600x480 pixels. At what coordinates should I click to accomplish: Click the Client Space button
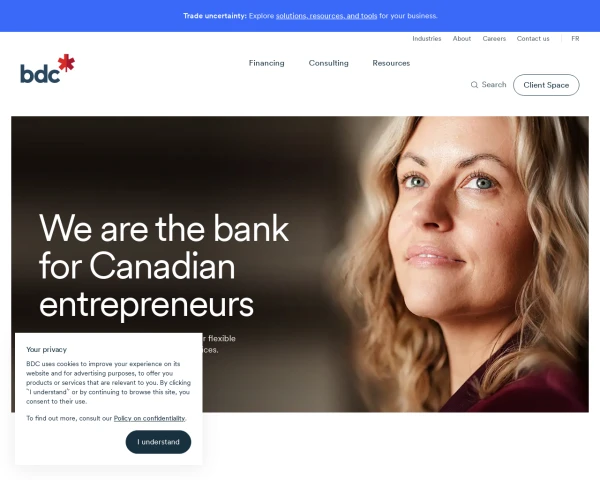pos(546,85)
